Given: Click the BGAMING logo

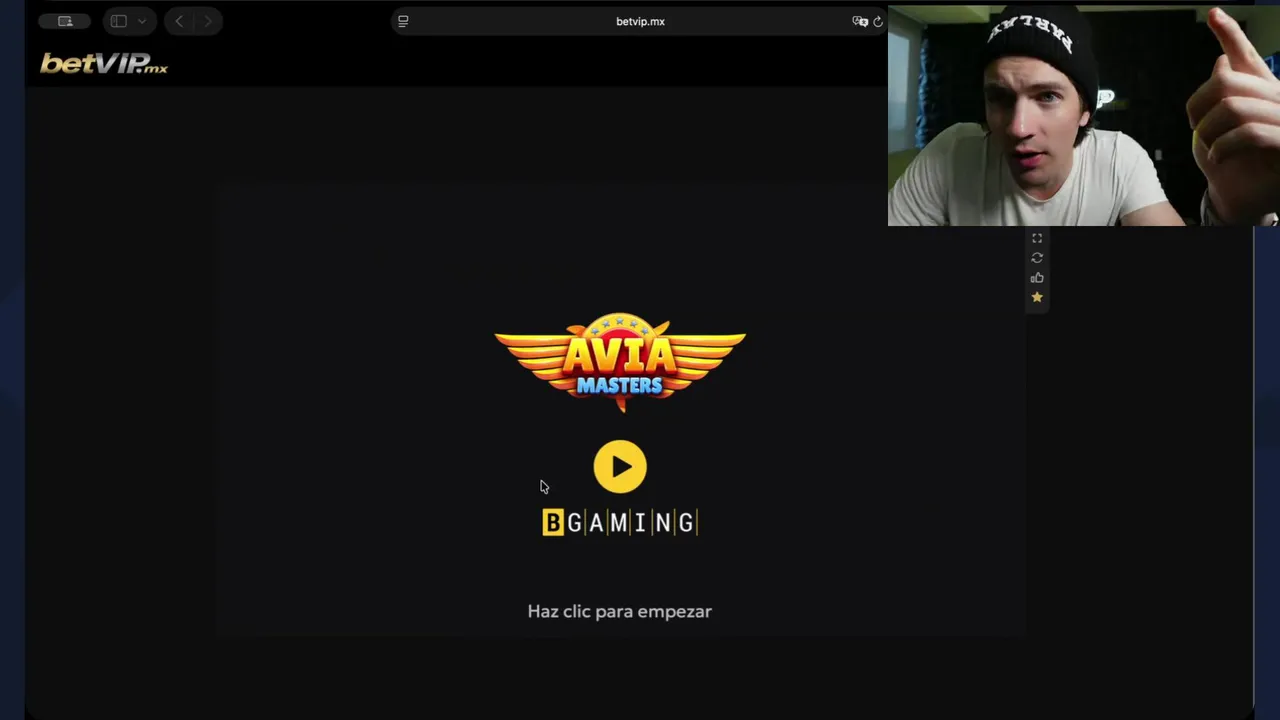Looking at the screenshot, I should coord(620,522).
